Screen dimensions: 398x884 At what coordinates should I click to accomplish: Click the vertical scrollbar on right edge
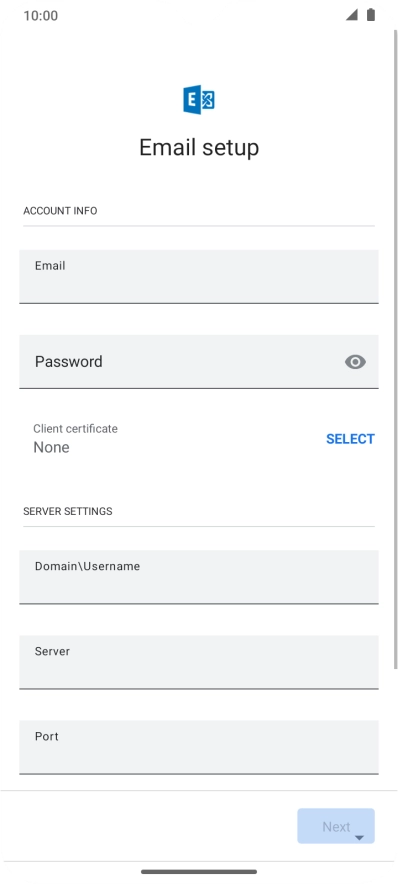395,350
